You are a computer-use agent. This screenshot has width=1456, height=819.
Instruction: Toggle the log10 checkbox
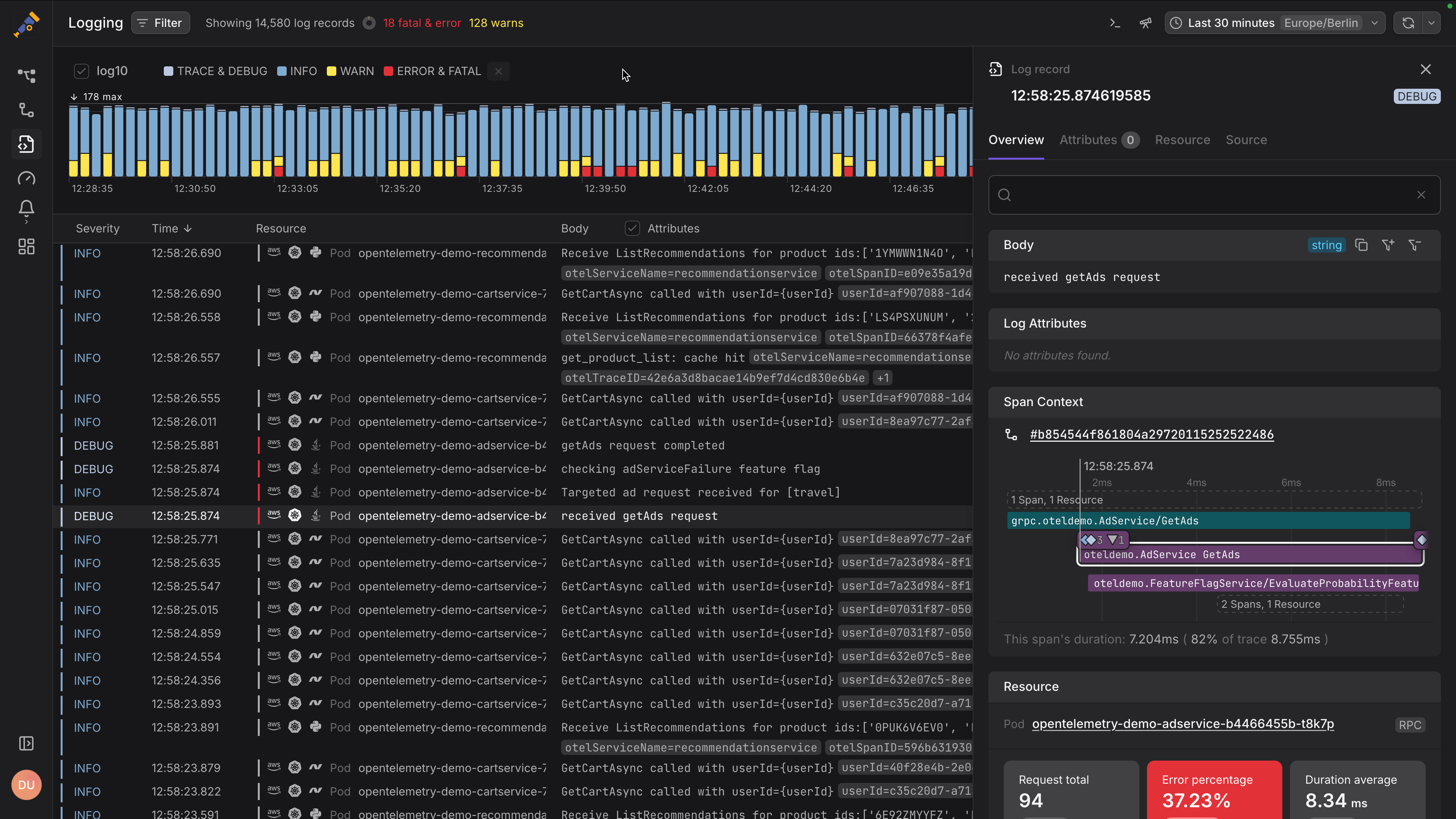point(82,71)
